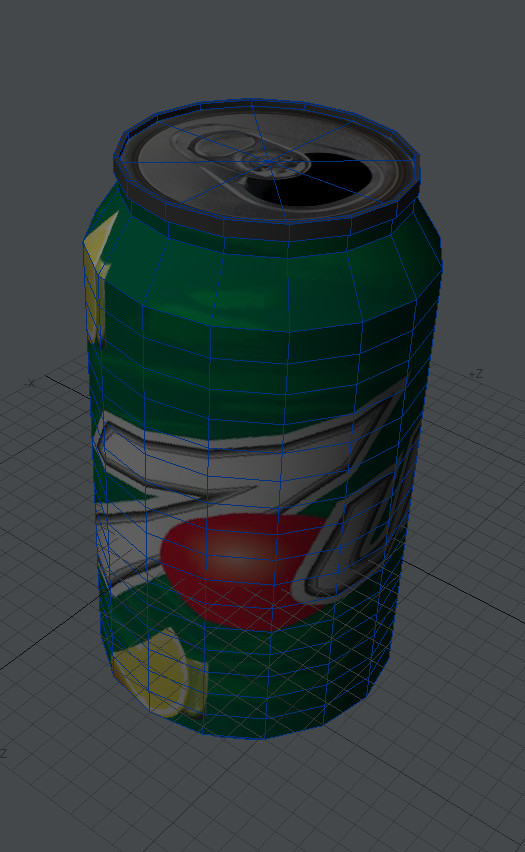Click the "-X" axis label
The width and height of the screenshot is (525, 852).
[30, 384]
